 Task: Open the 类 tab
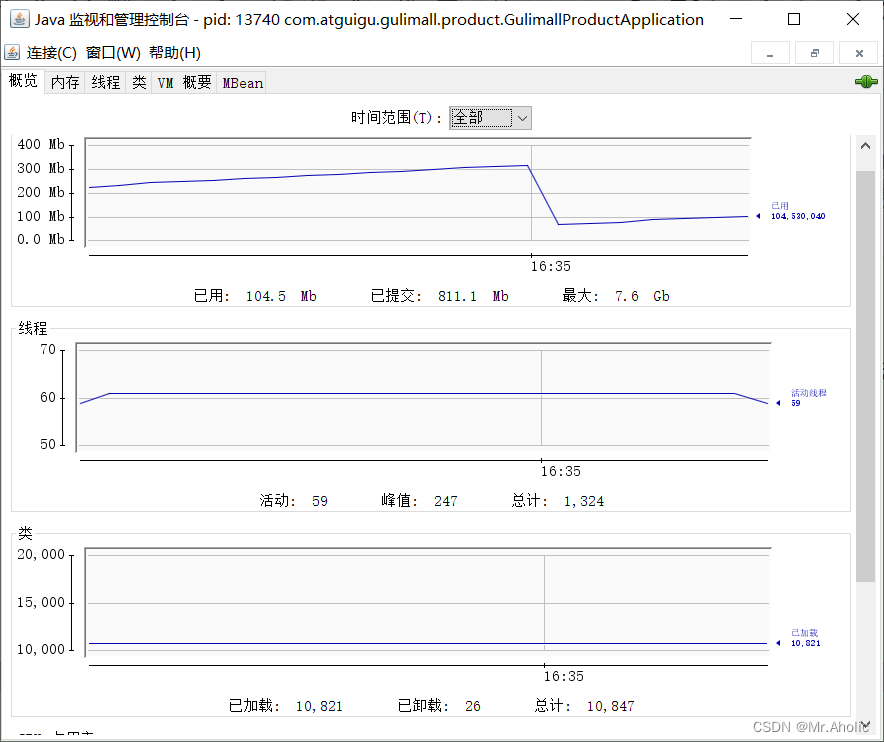point(138,81)
